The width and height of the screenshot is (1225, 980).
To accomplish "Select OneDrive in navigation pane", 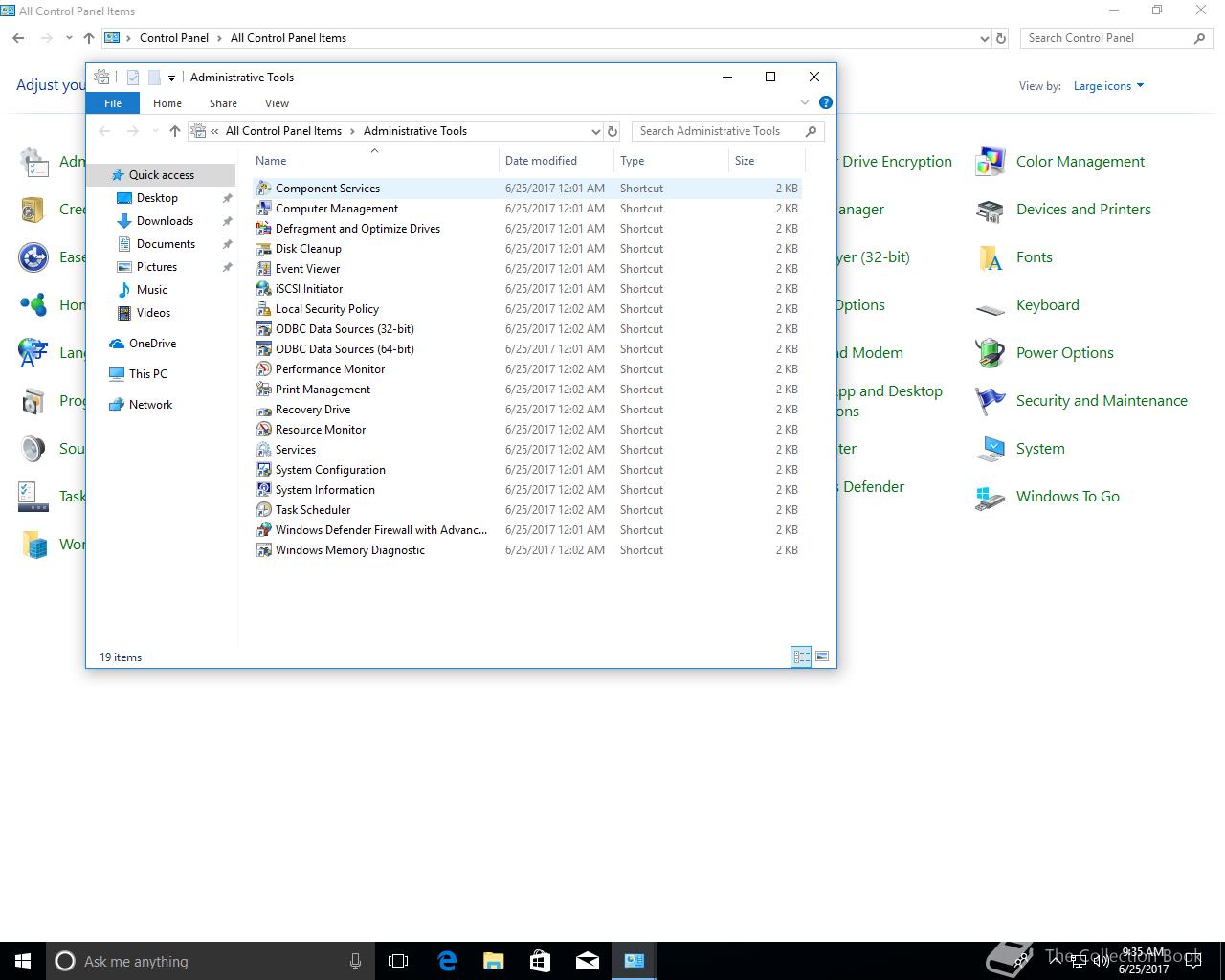I will [152, 344].
